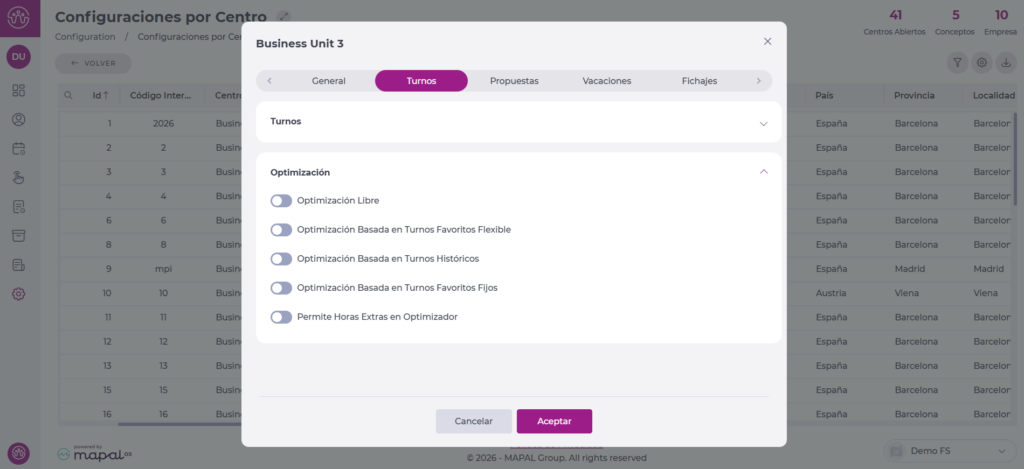Open the calendar icon in sidebar

pos(18,149)
